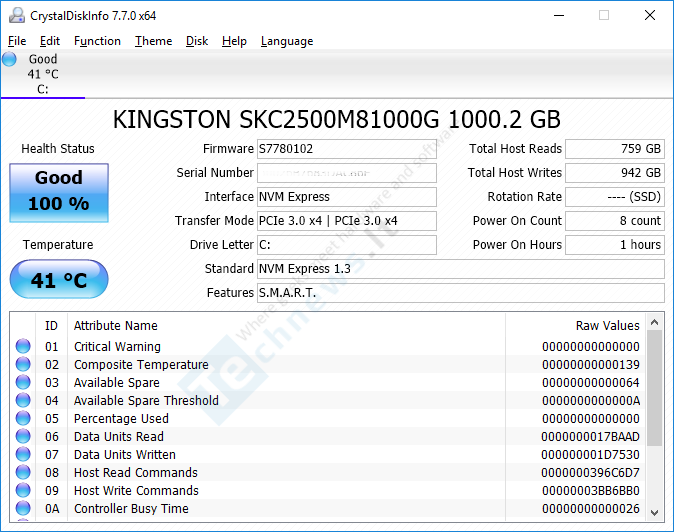Click raw value 000000001D7530
The image size is (674, 532).
590,455
